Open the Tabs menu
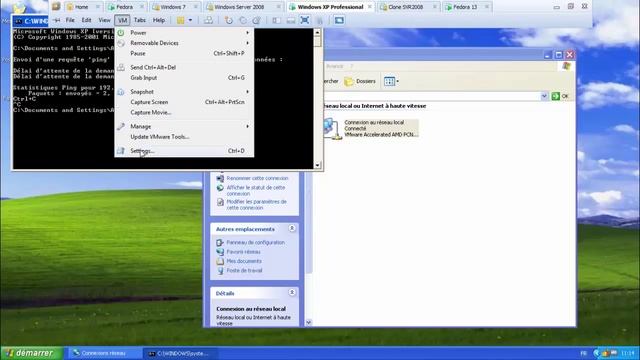The image size is (640, 360). pos(140,20)
